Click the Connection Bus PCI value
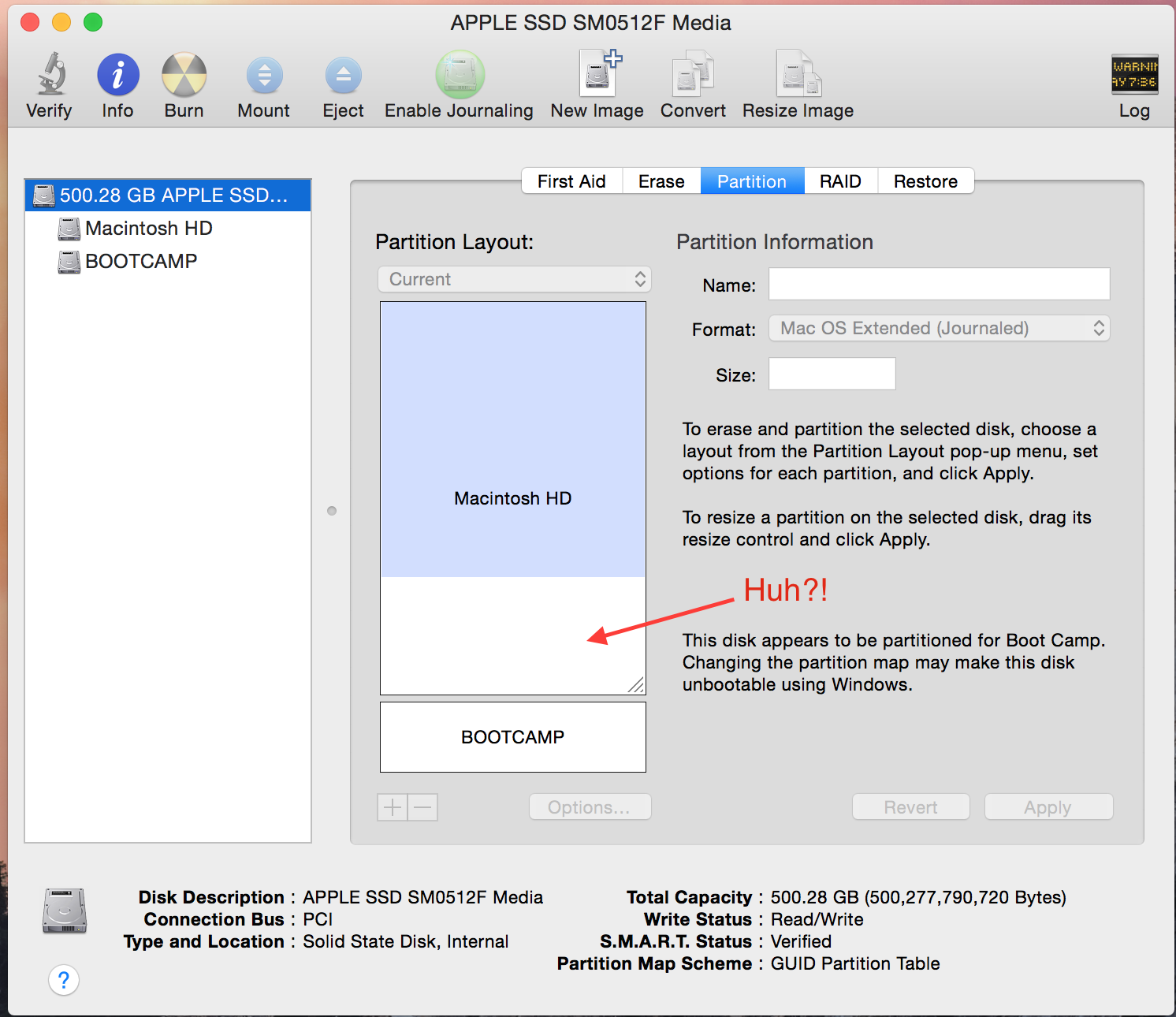This screenshot has width=1176, height=1017. 318,919
